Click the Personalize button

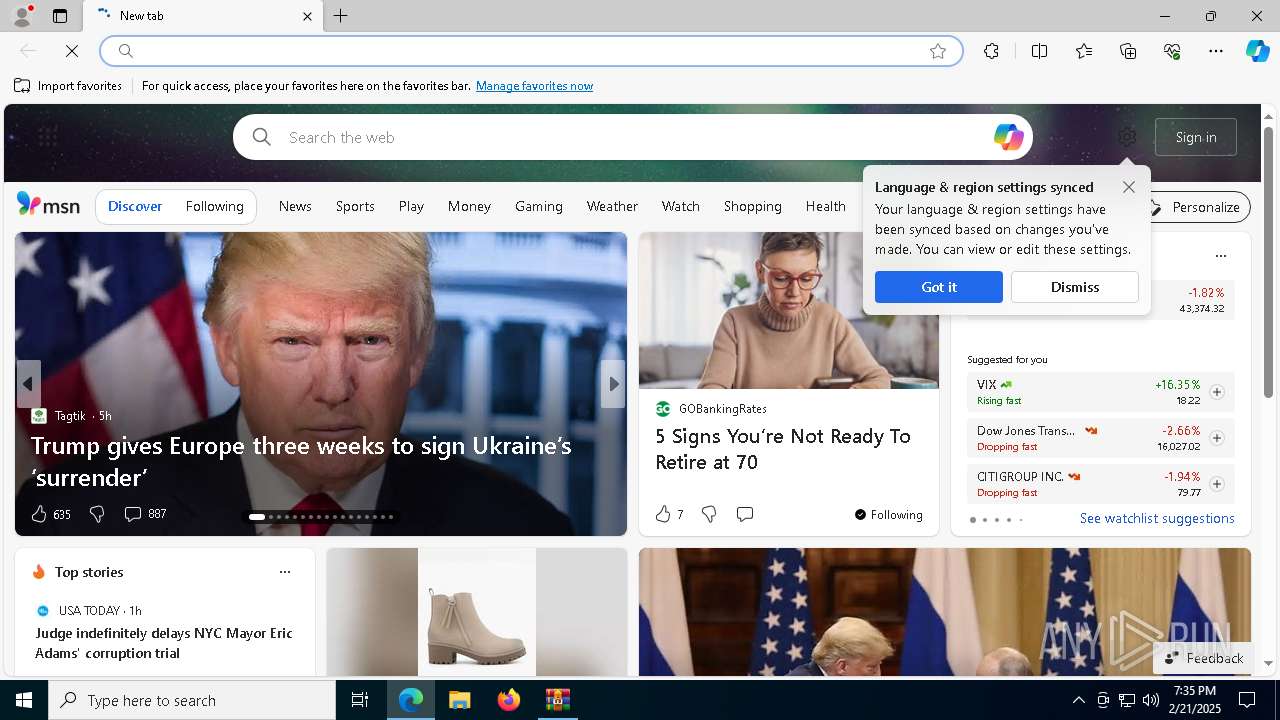(x=1196, y=207)
